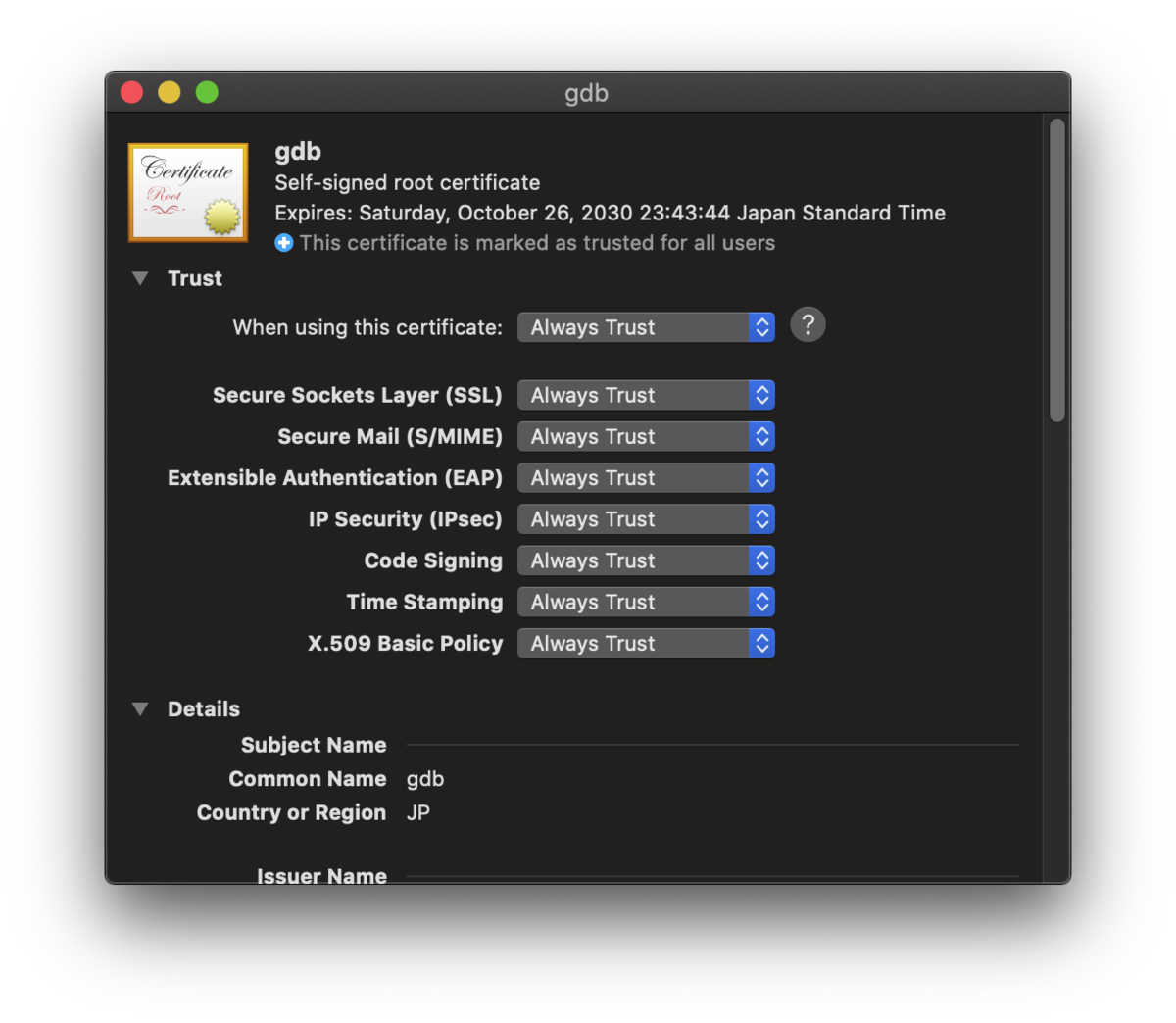This screenshot has height=1023, width=1176.
Task: Open the trust settings help question mark
Action: 808,324
